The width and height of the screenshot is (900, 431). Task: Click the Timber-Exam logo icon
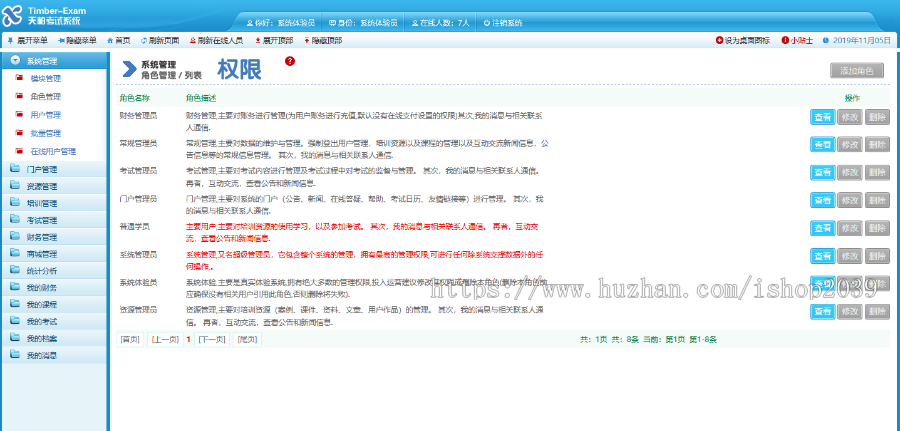(x=13, y=16)
